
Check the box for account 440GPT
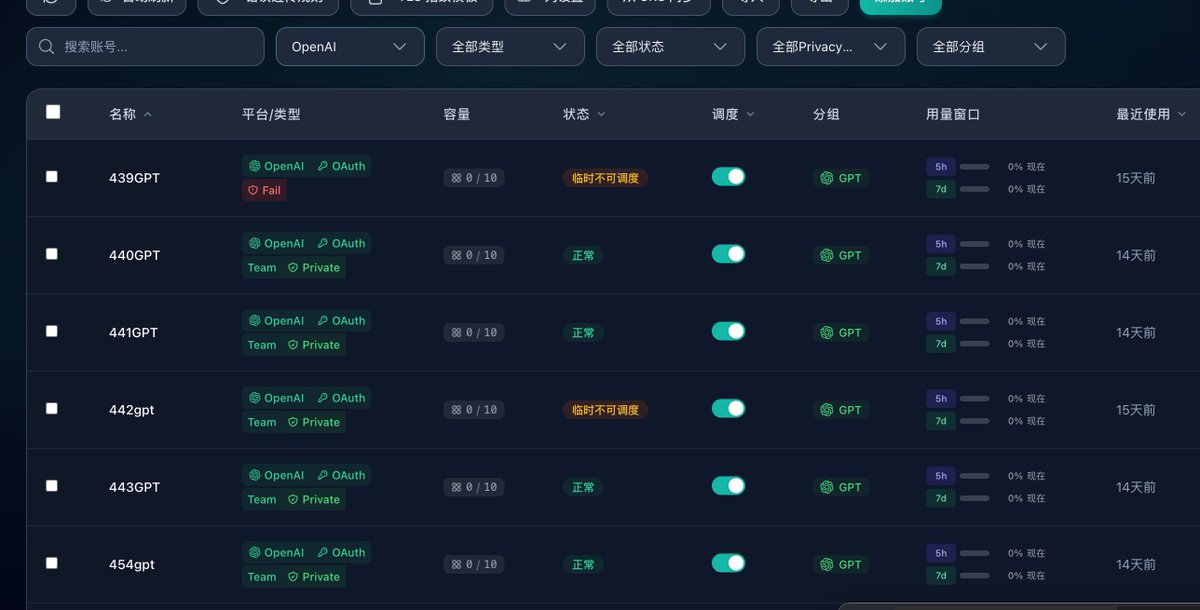[52, 253]
